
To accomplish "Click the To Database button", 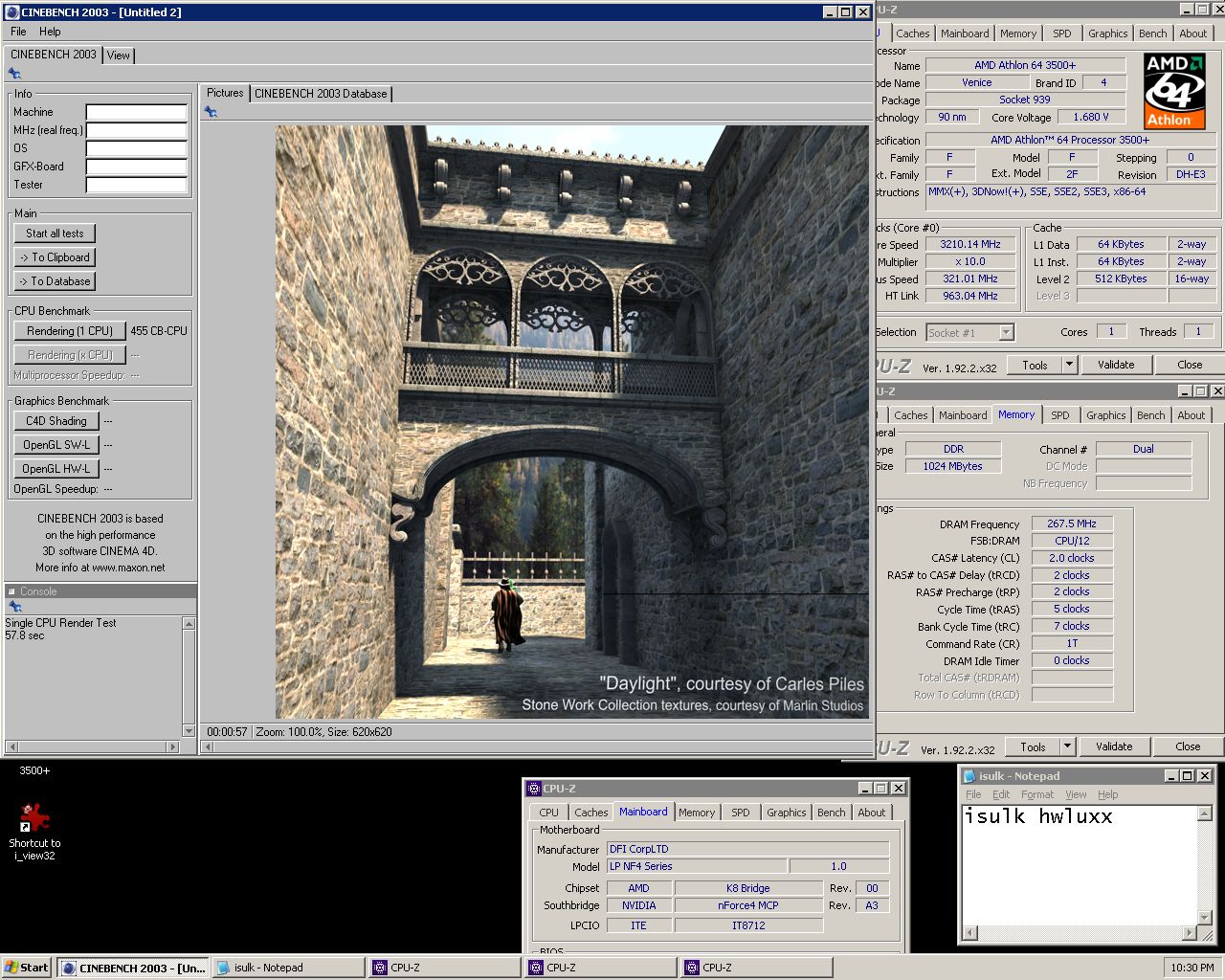I will tap(55, 281).
